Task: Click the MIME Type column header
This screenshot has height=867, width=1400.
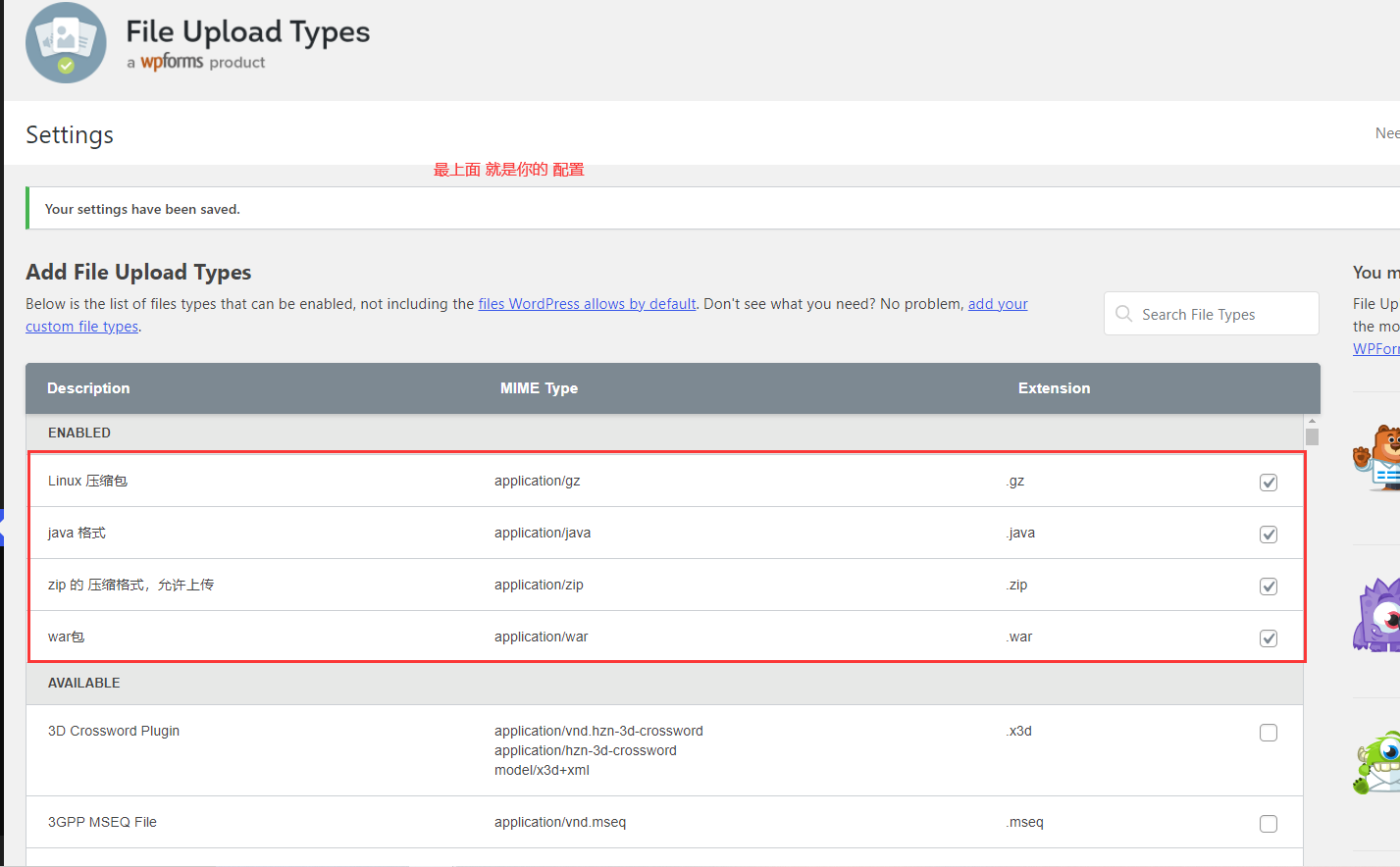Action: click(x=539, y=388)
